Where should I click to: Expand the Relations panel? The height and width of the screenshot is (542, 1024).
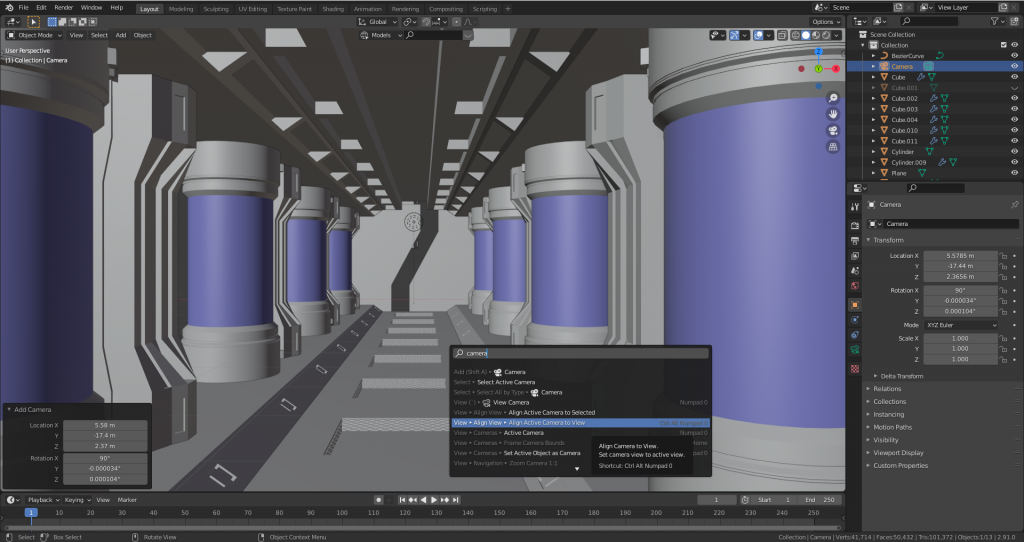(887, 389)
